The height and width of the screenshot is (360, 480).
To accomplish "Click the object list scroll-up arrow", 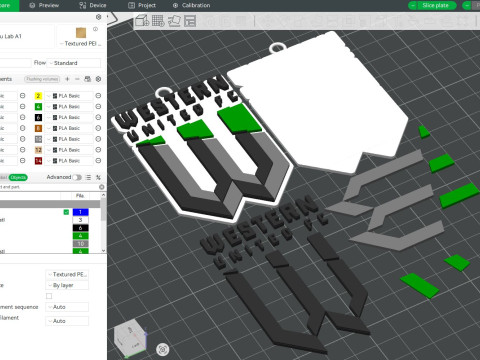I will (103, 195).
